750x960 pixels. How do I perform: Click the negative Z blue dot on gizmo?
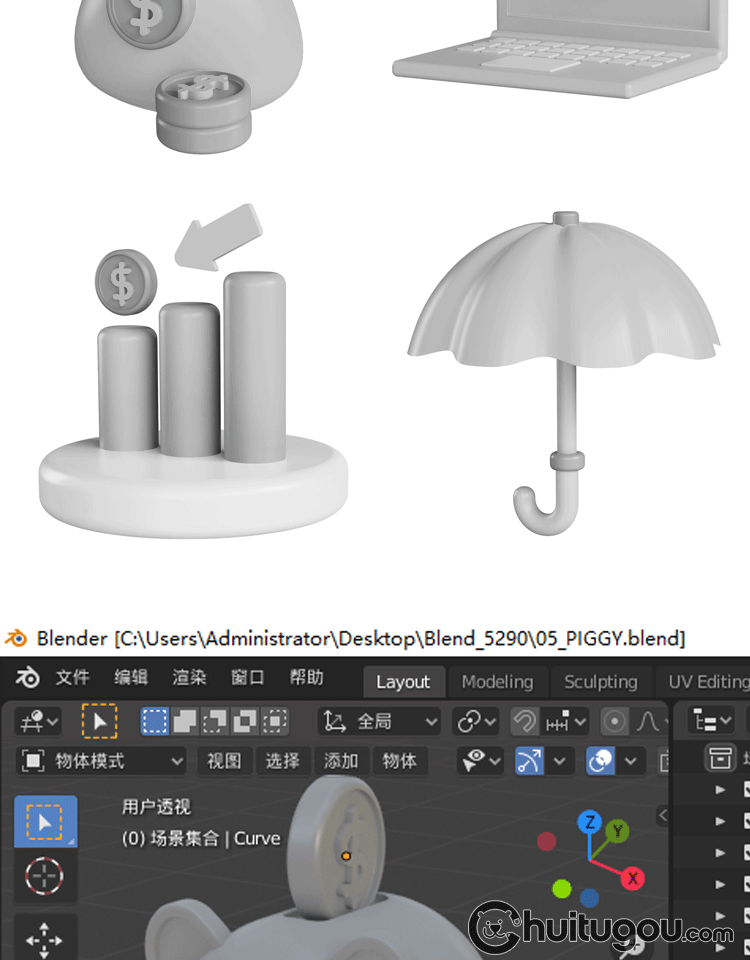[589, 898]
